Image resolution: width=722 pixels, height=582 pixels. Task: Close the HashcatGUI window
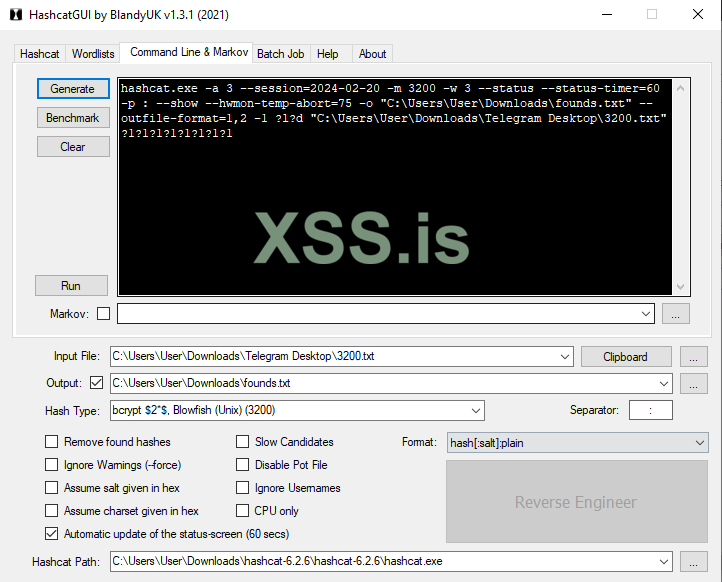tap(698, 15)
